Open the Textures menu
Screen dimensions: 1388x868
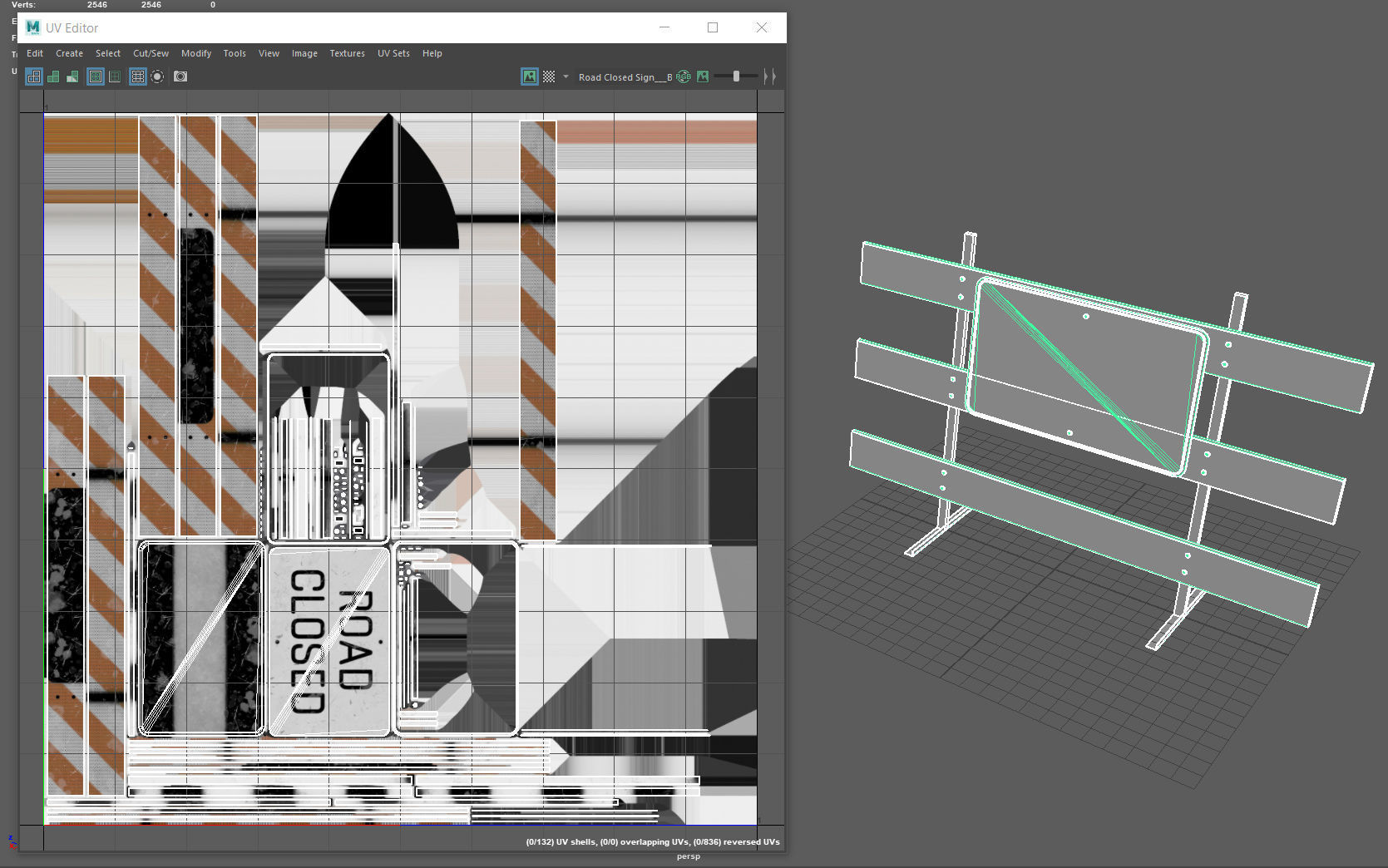click(347, 53)
